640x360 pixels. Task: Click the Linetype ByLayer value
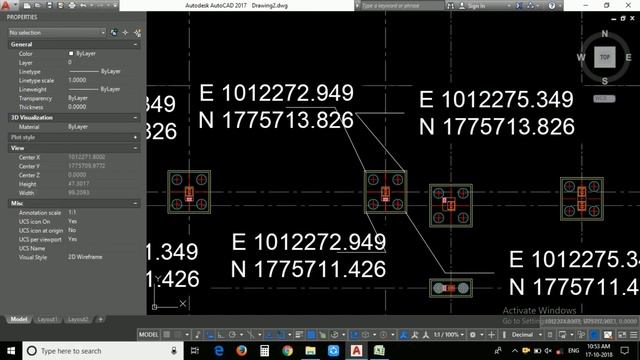coord(95,71)
